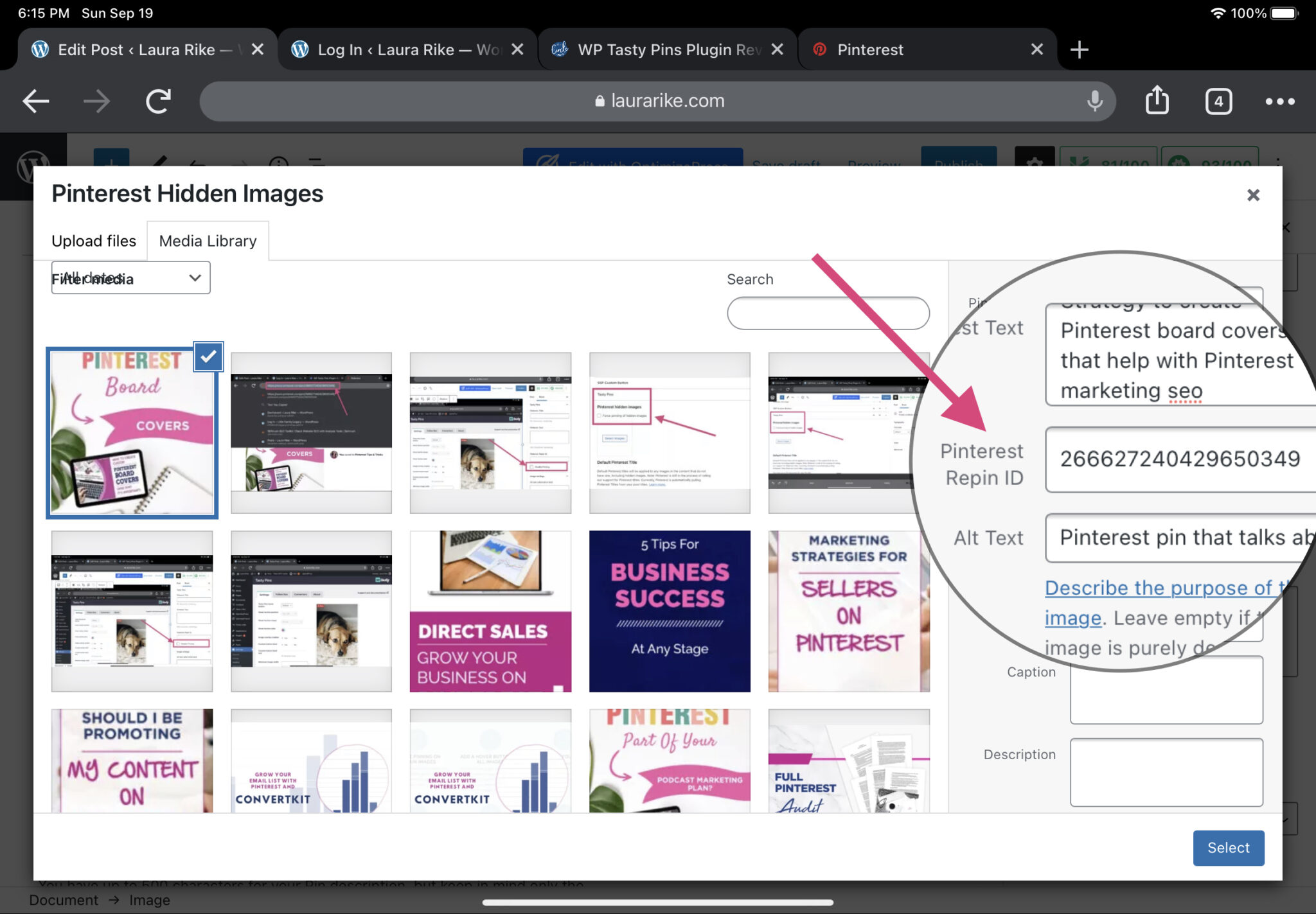This screenshot has width=1316, height=914.
Task: Click the laurarike.com address bar
Action: click(657, 101)
